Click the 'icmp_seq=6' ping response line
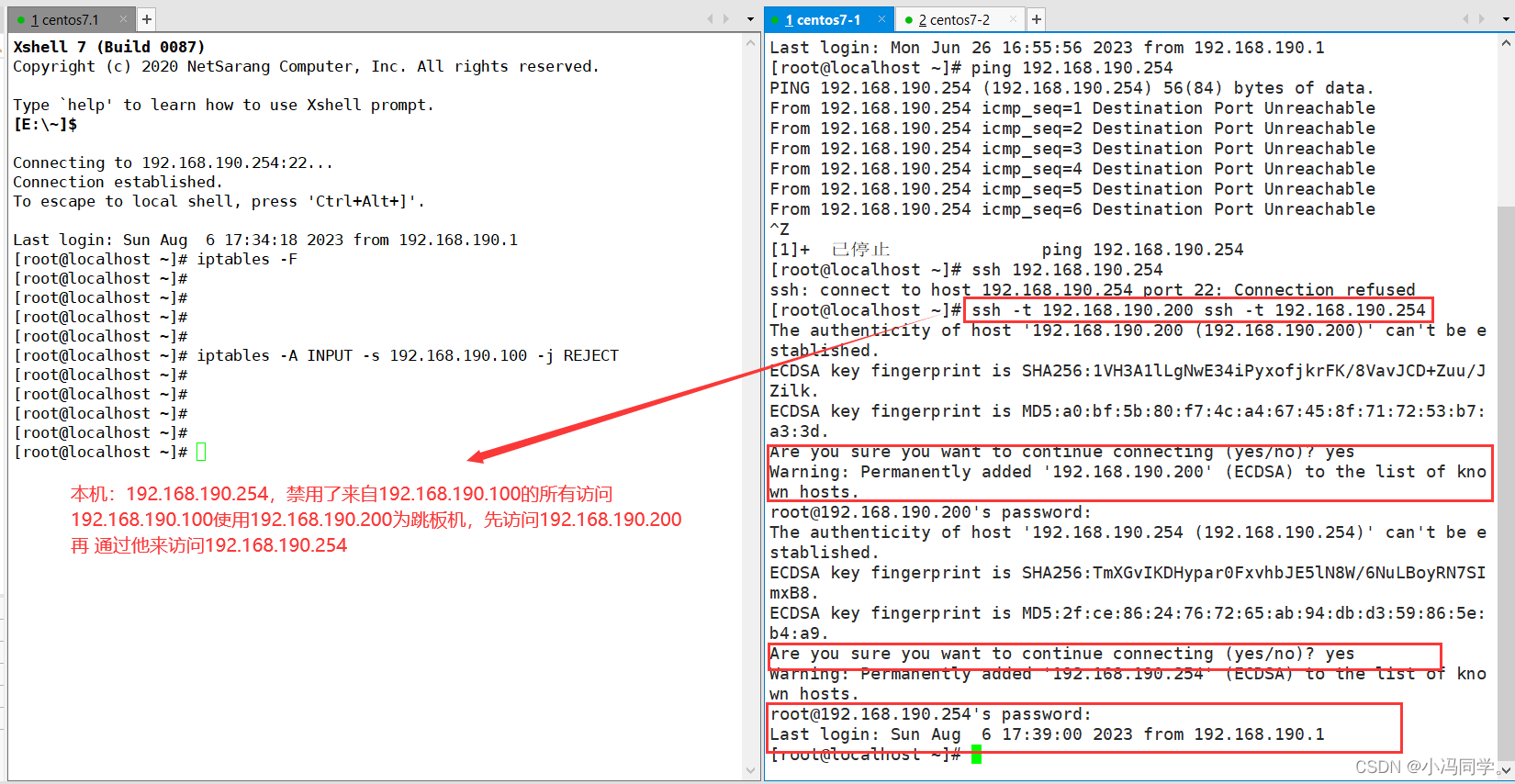The height and width of the screenshot is (784, 1515). coord(1072,209)
